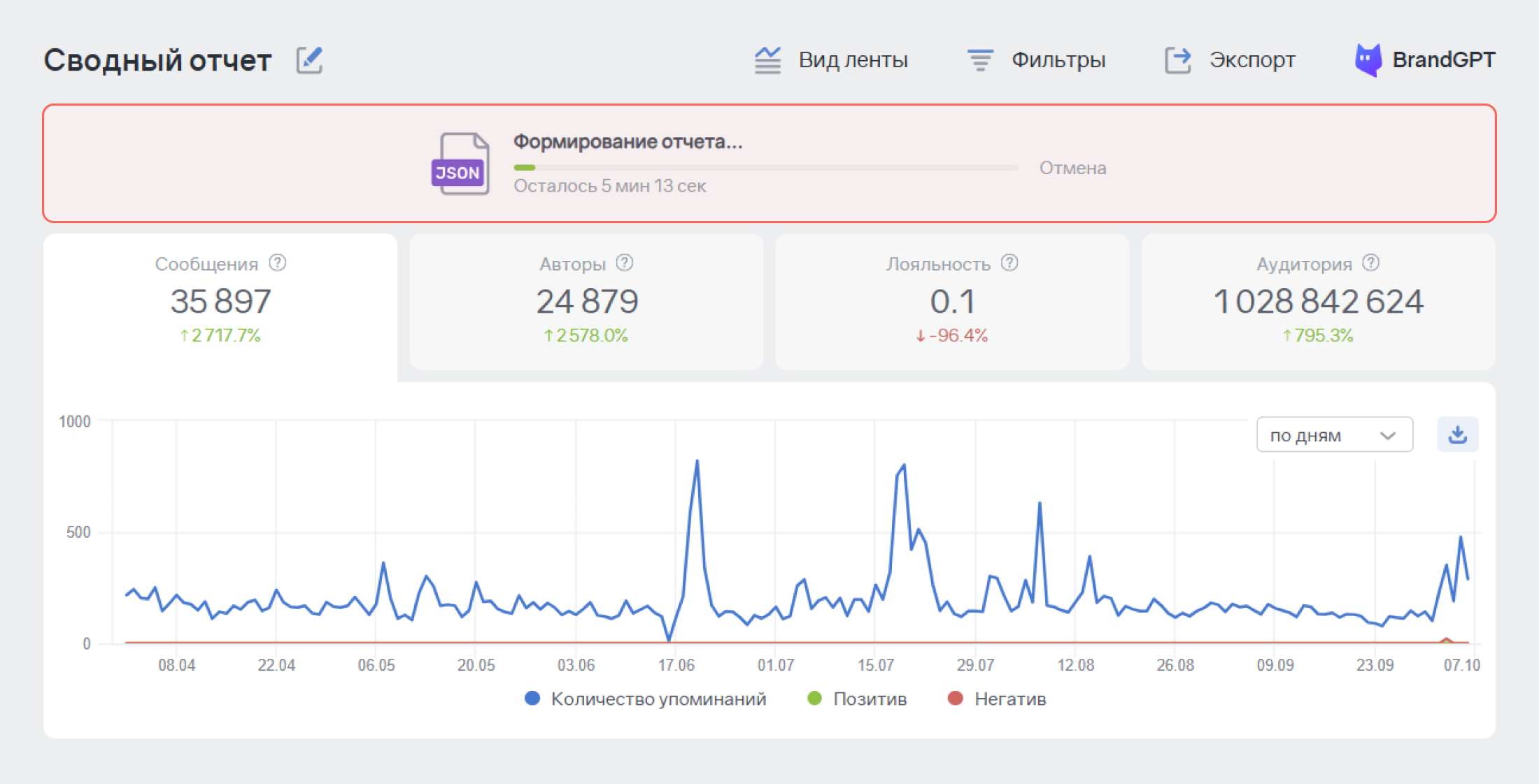Click the 15.07 date axis label
Image resolution: width=1539 pixels, height=784 pixels.
pyautogui.click(x=876, y=665)
